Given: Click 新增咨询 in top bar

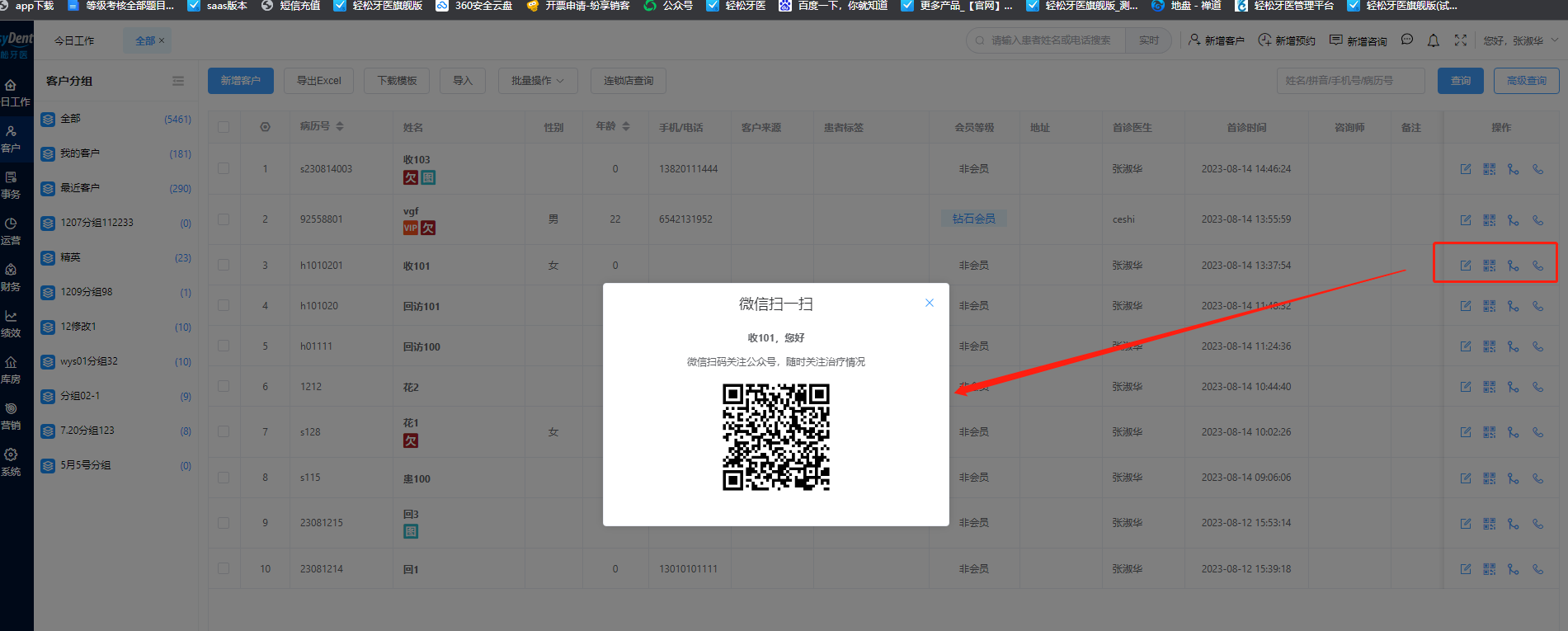Looking at the screenshot, I should click(1358, 40).
